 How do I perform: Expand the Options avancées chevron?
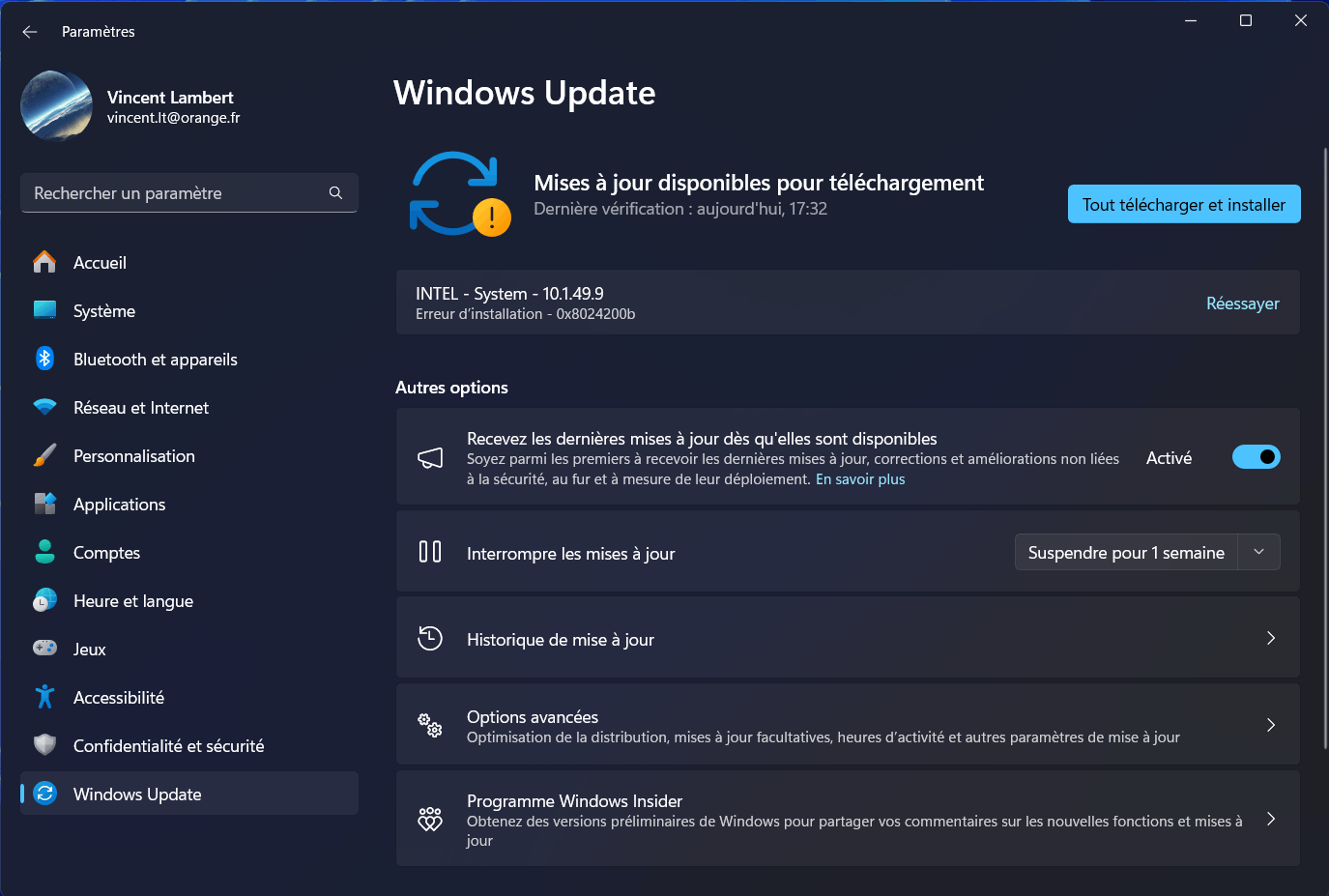tap(1271, 725)
